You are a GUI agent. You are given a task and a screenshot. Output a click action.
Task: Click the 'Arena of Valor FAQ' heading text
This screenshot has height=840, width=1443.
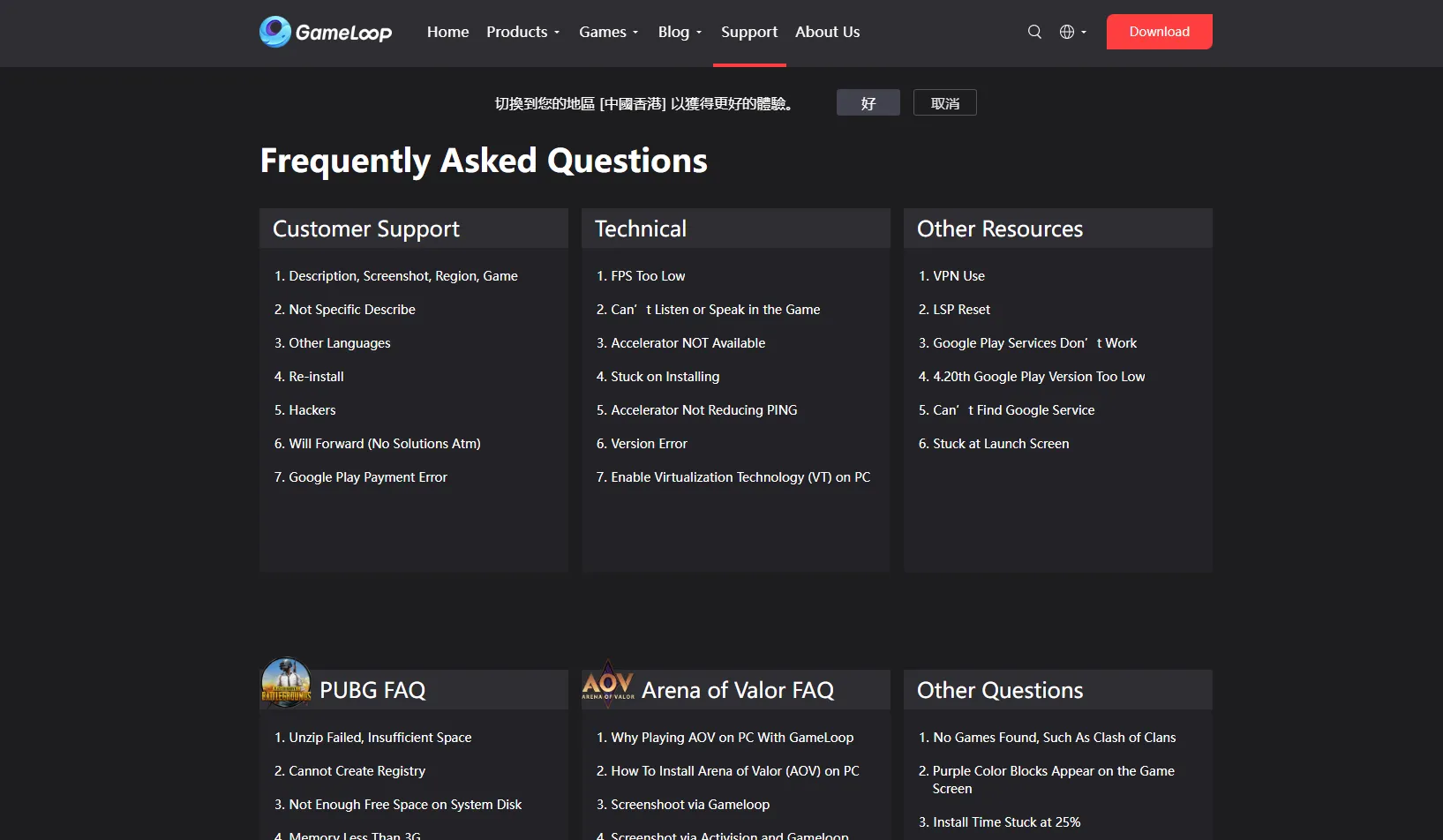click(738, 690)
